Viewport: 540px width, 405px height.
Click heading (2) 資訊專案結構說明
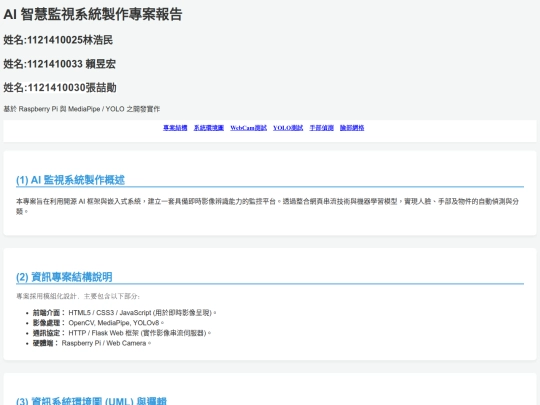coord(64,277)
